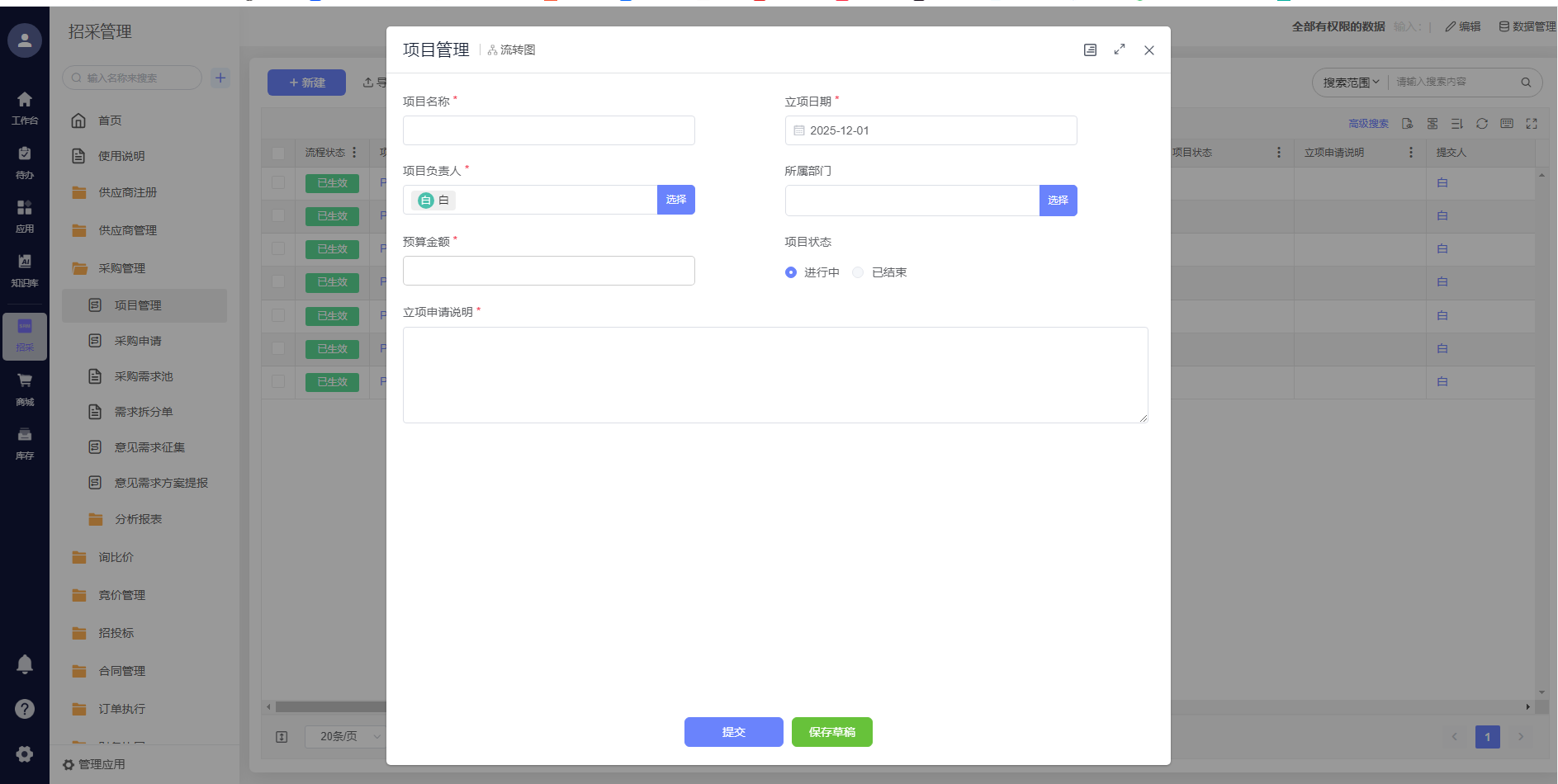The width and height of the screenshot is (1558, 784).
Task: Open the help question mark icon
Action: tap(25, 709)
